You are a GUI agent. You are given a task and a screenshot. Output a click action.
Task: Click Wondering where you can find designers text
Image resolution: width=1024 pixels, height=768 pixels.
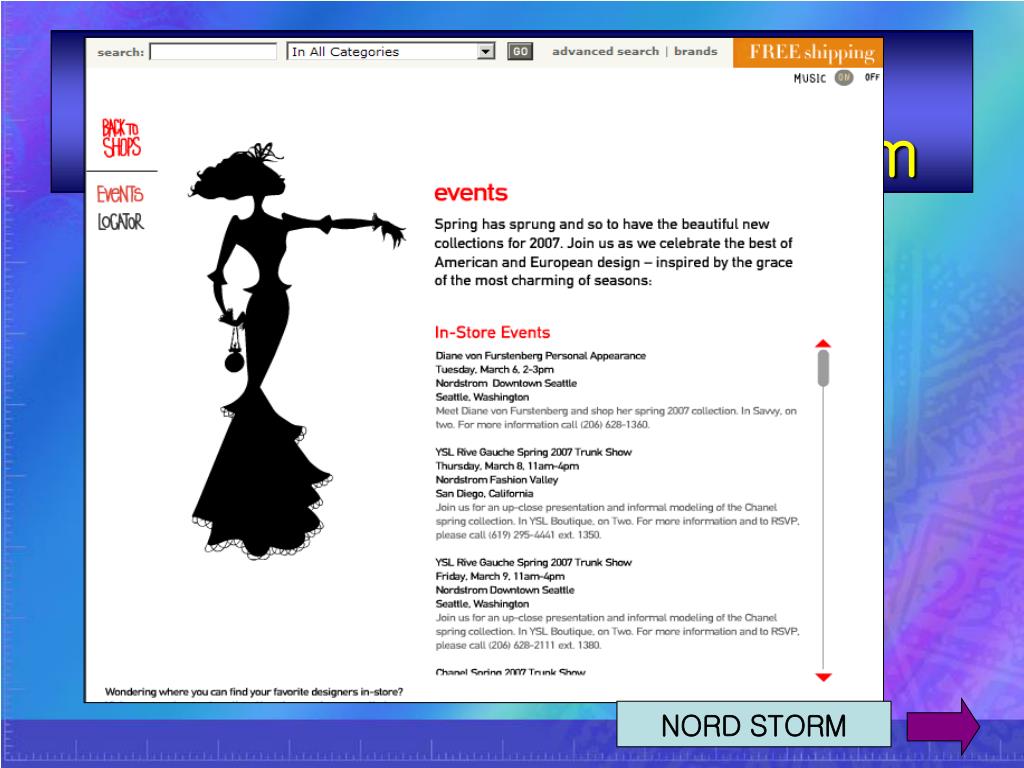click(254, 692)
